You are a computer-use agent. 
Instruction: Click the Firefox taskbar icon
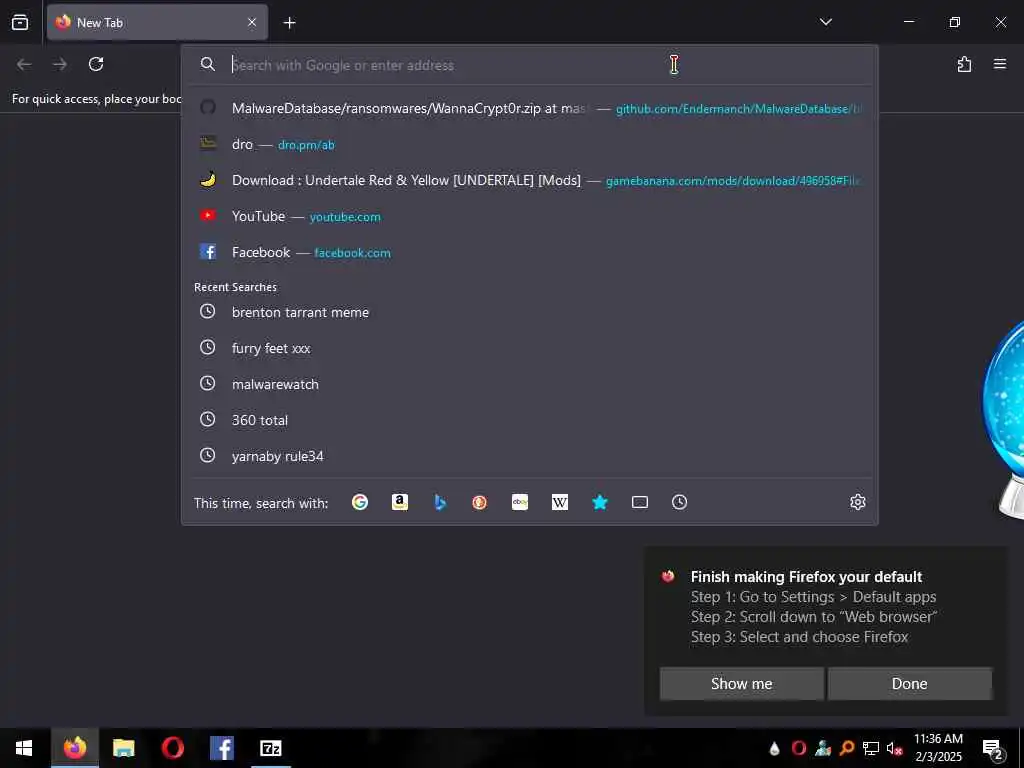click(74, 748)
